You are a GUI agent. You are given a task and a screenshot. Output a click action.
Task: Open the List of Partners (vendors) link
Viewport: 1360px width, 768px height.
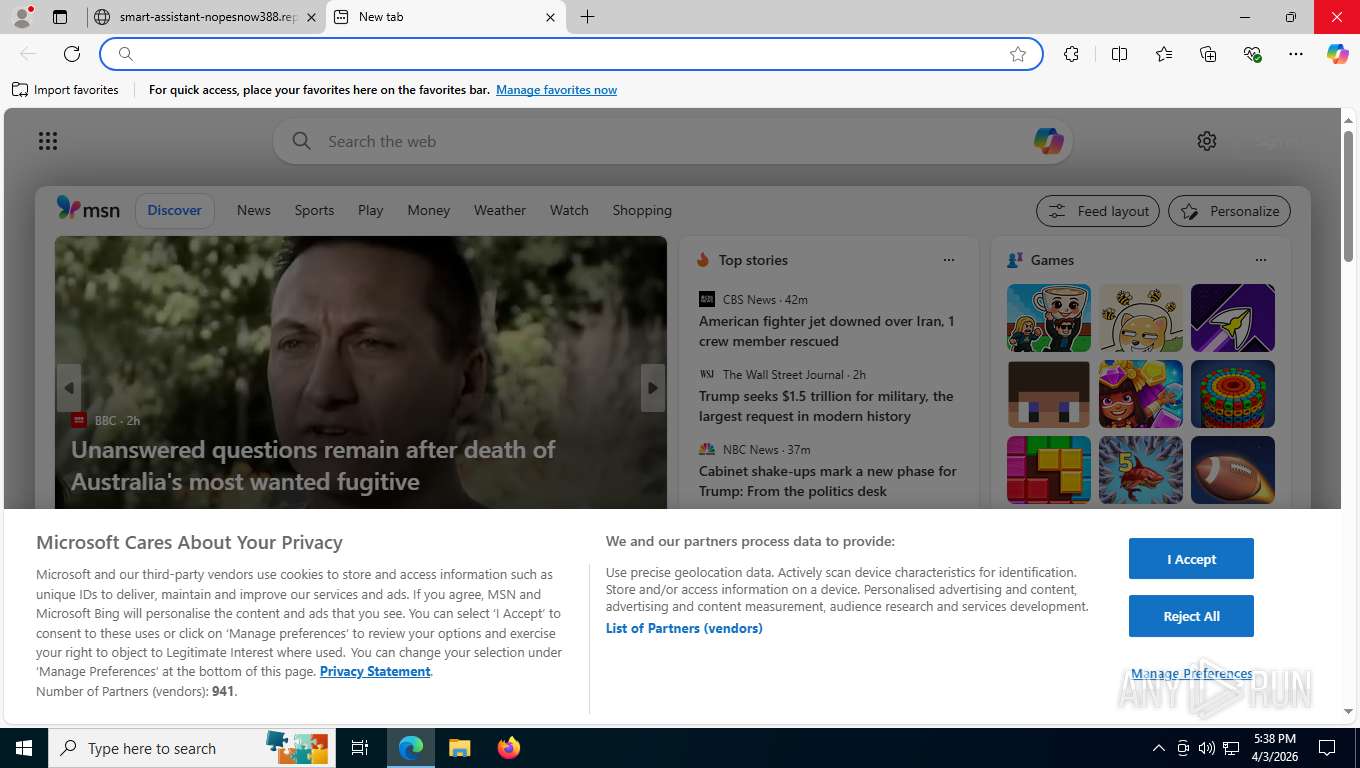coord(684,628)
